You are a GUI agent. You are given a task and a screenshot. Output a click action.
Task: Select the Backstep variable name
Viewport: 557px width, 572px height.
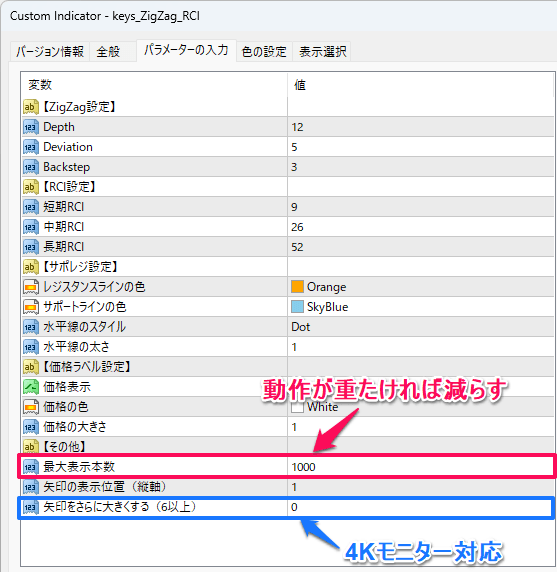coord(66,167)
